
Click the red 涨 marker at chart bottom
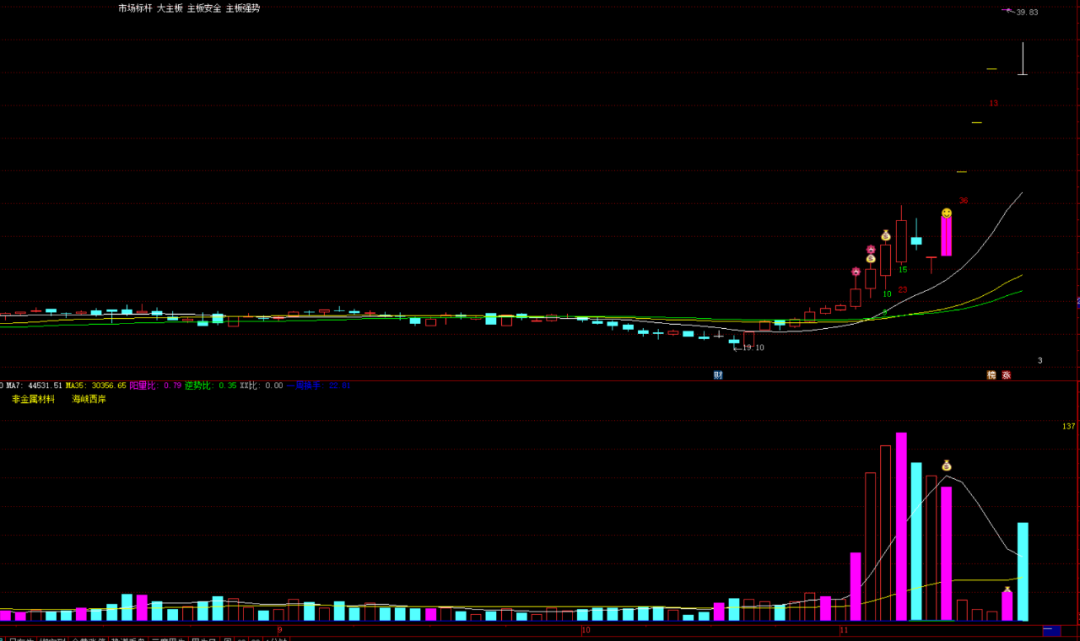point(1006,375)
